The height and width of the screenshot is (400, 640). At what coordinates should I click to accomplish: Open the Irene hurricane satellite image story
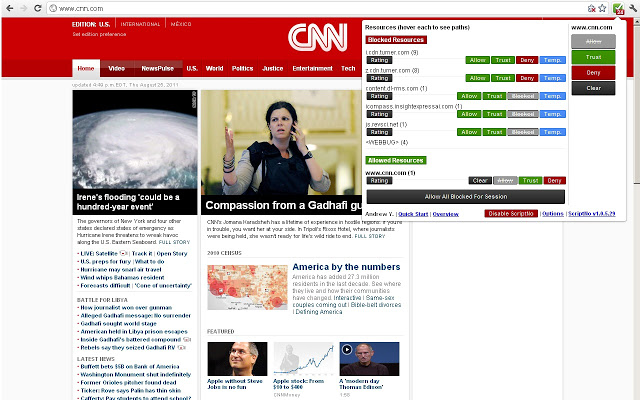point(135,139)
